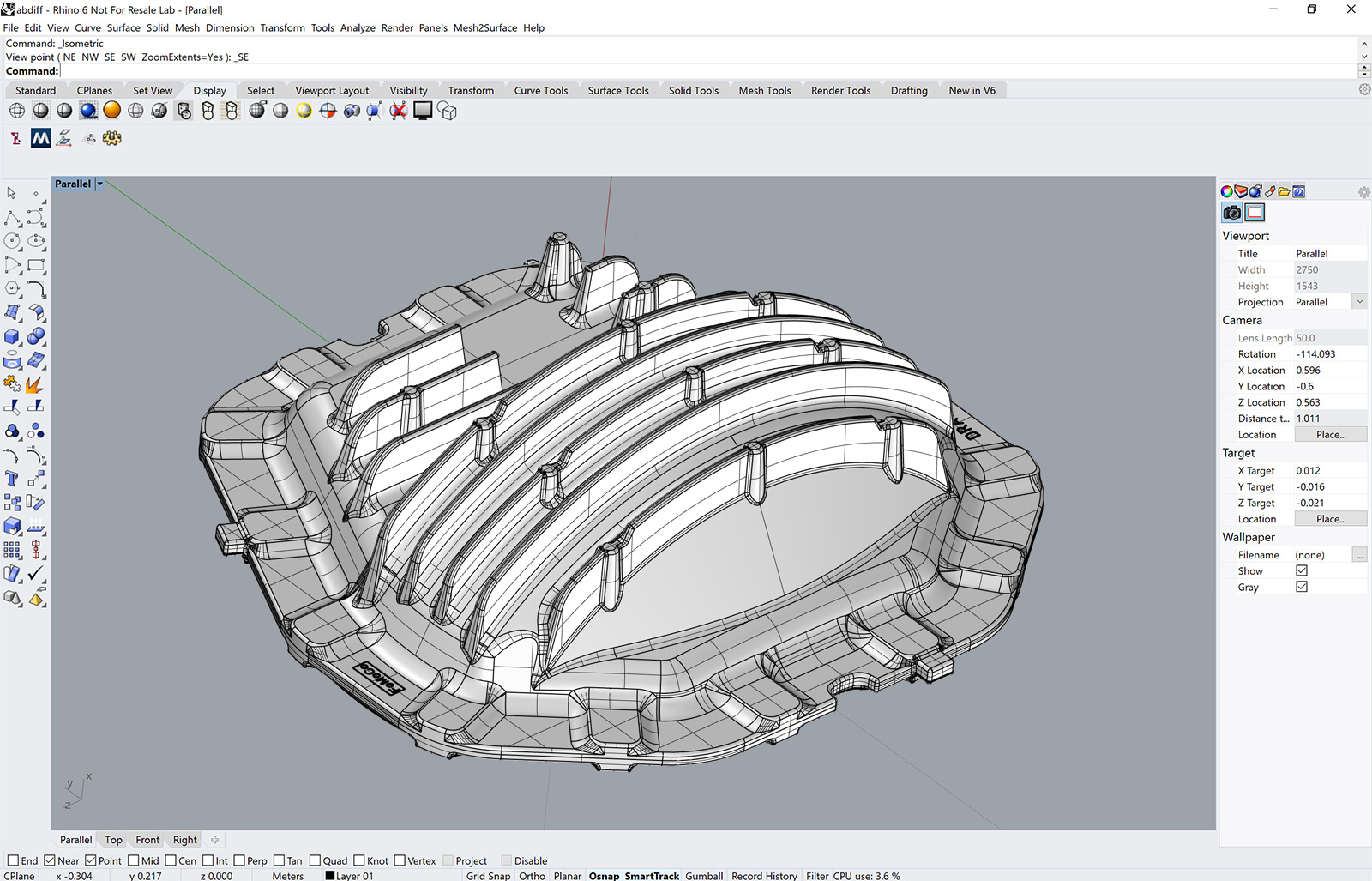Enable the End osnap checkbox
Screen dimensions: 1372x881
[x=13, y=860]
